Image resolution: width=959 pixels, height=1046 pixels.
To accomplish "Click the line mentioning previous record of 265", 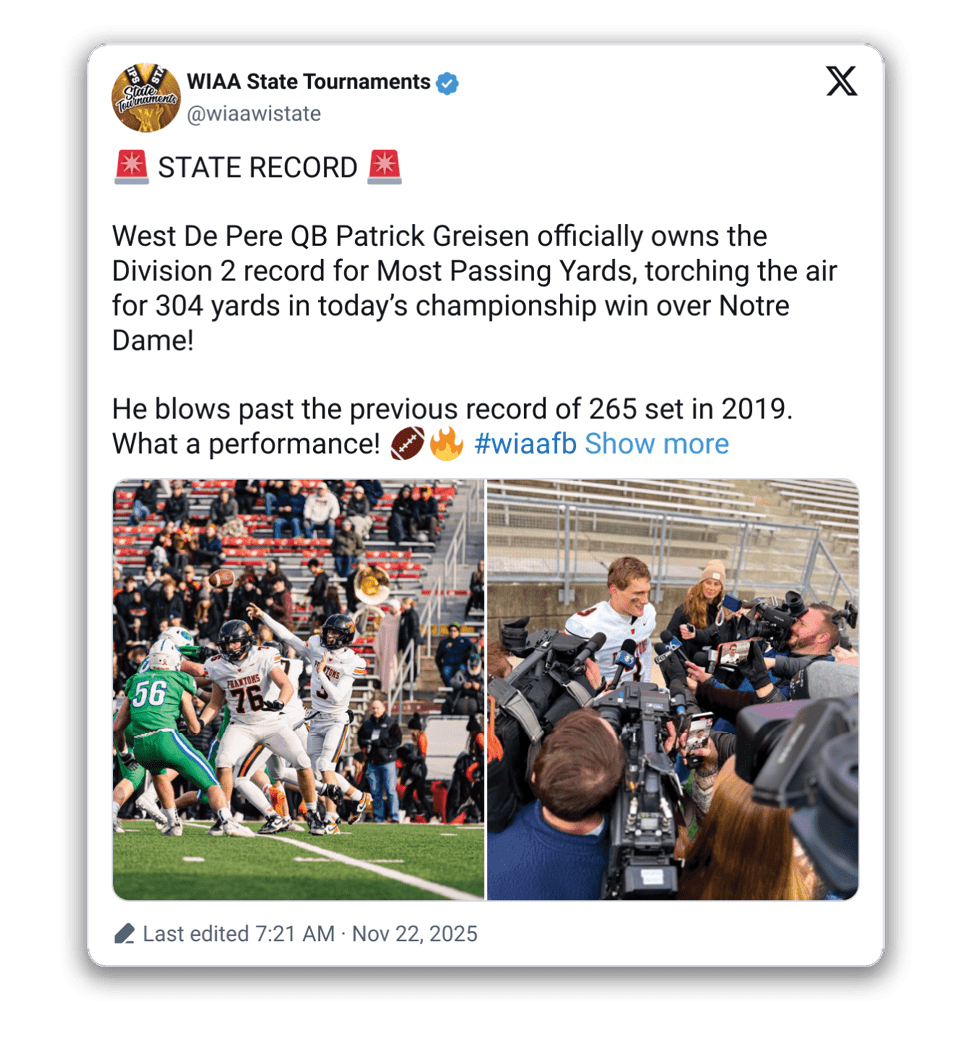I will [x=452, y=409].
